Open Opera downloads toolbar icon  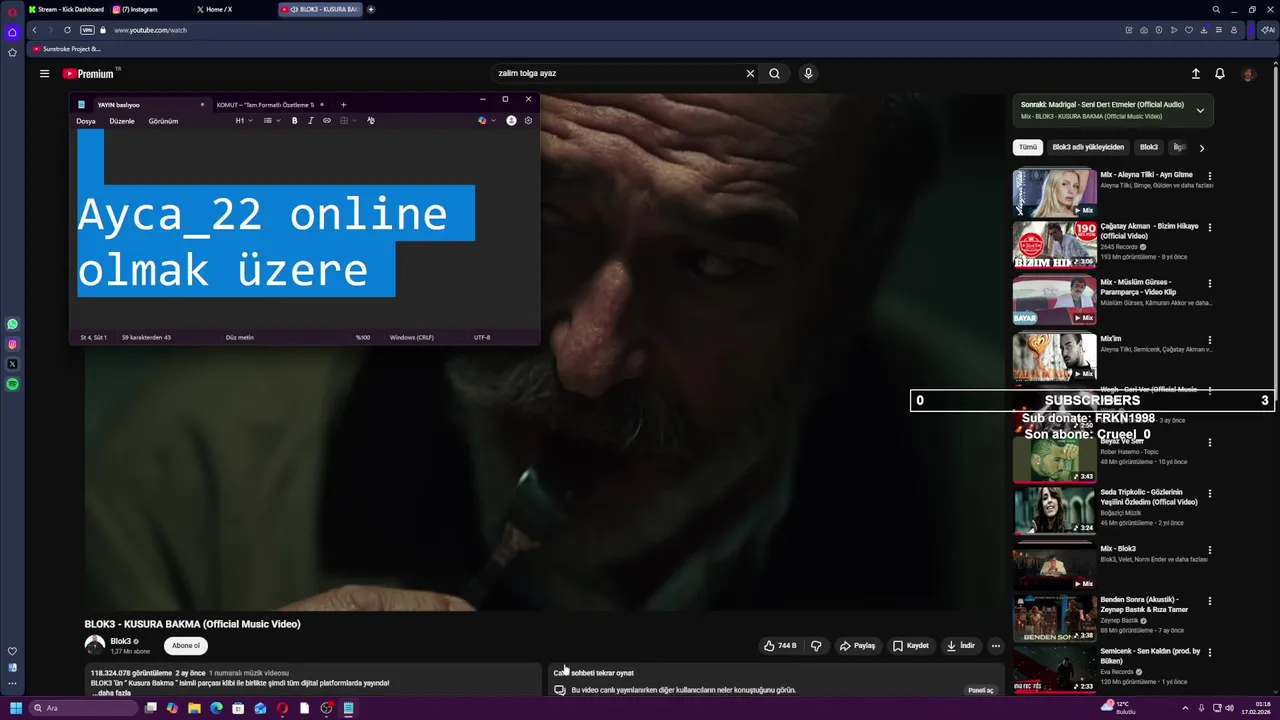[x=1204, y=30]
